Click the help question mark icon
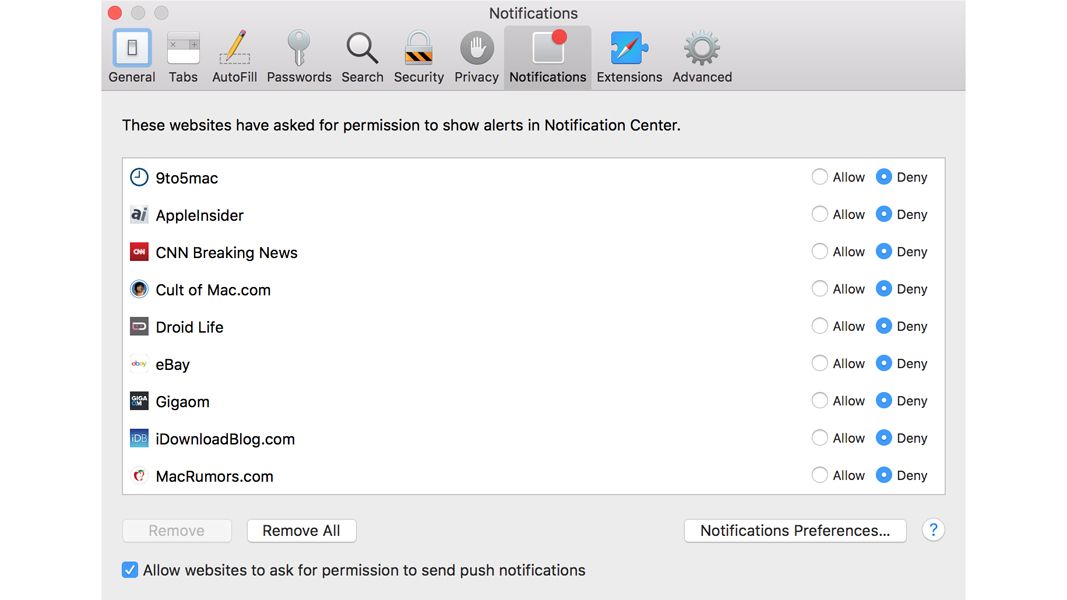The image size is (1067, 600). point(933,530)
